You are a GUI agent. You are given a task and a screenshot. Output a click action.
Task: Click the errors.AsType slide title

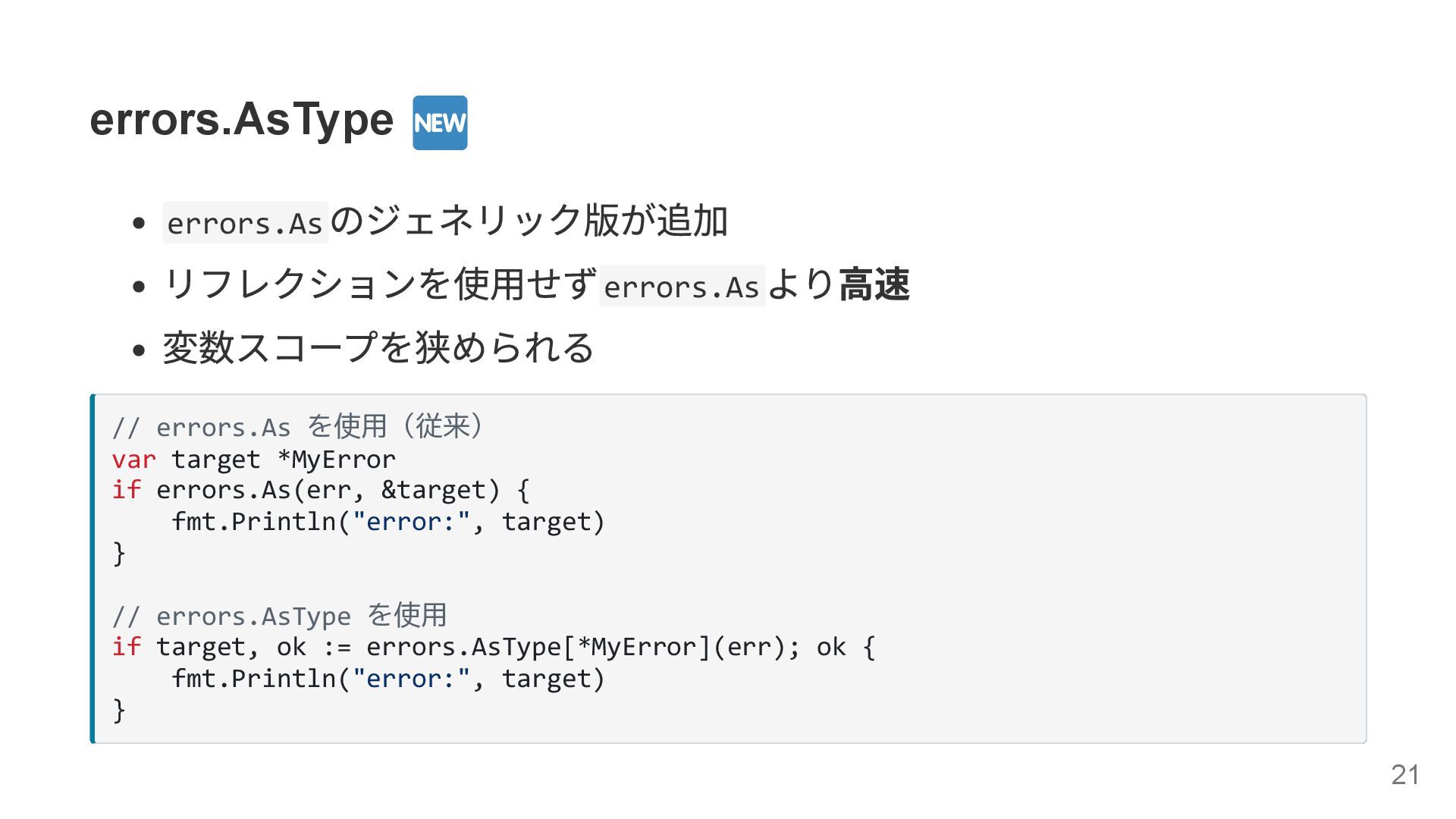point(241,120)
